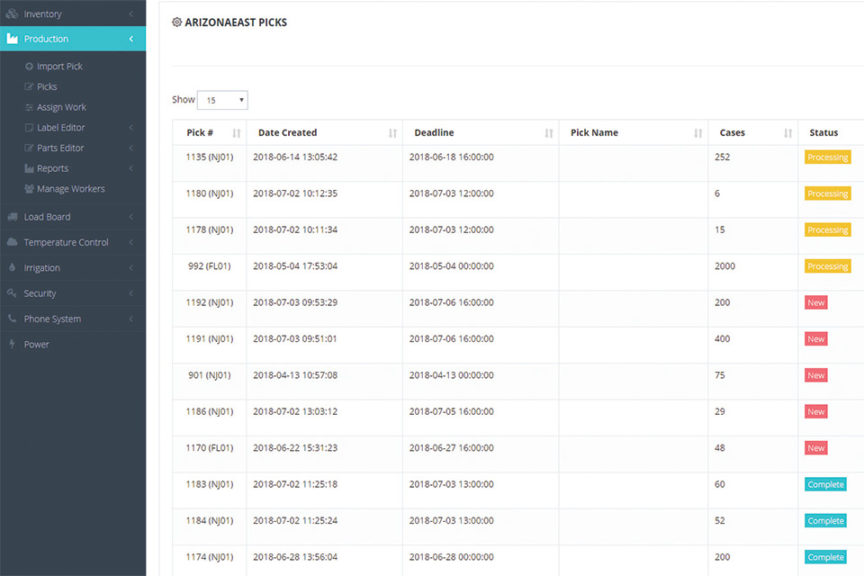Open the Show entries dropdown

[222, 100]
